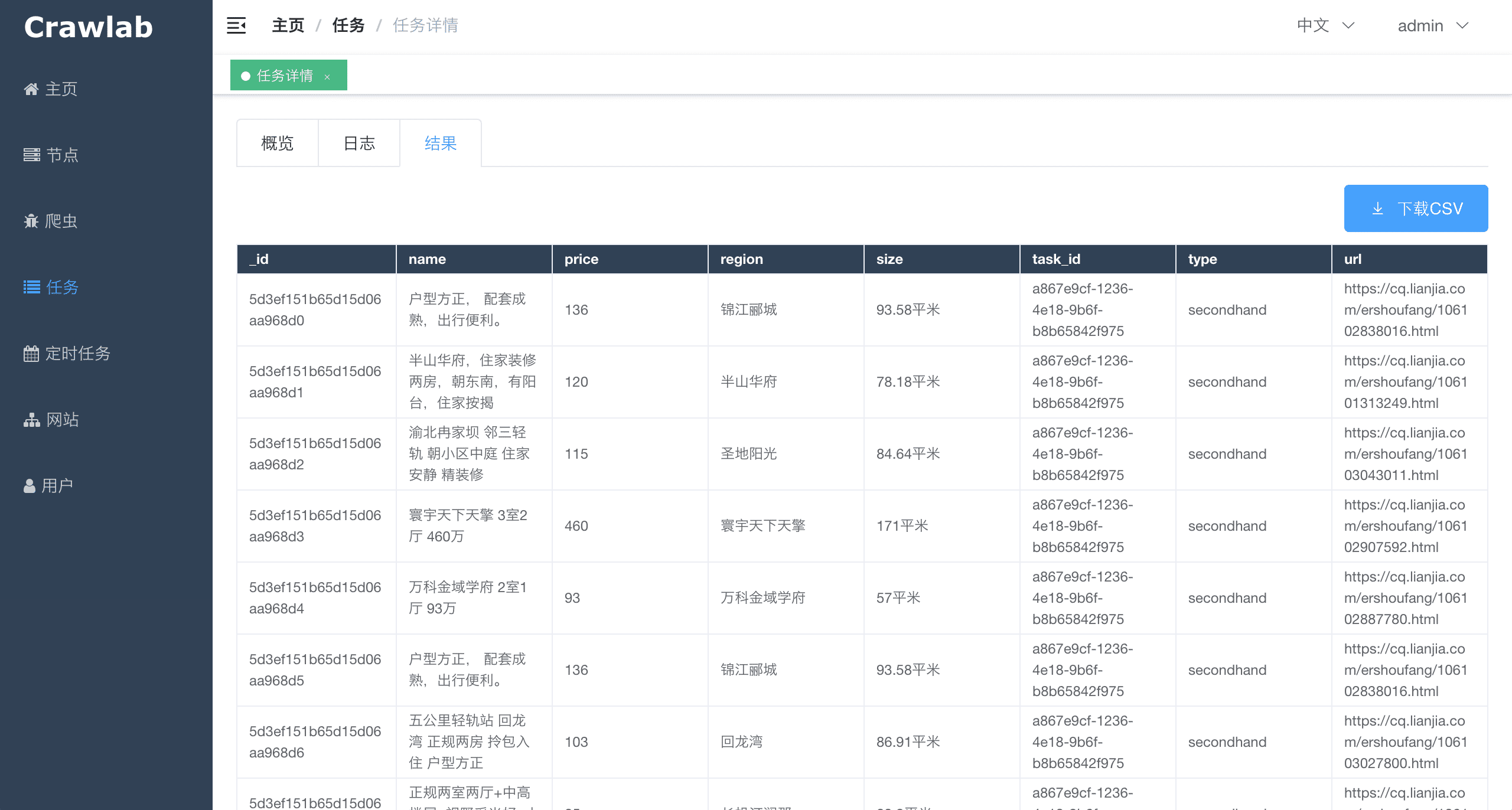Open the 定时任务 schedules calendar icon

click(x=31, y=353)
